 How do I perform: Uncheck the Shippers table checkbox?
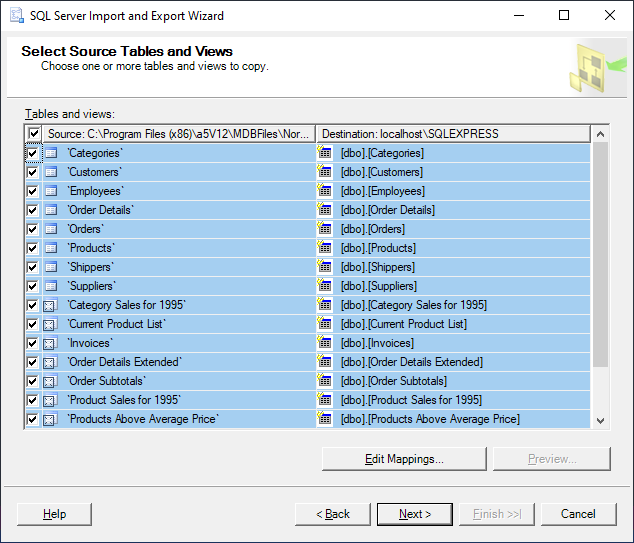[32, 267]
